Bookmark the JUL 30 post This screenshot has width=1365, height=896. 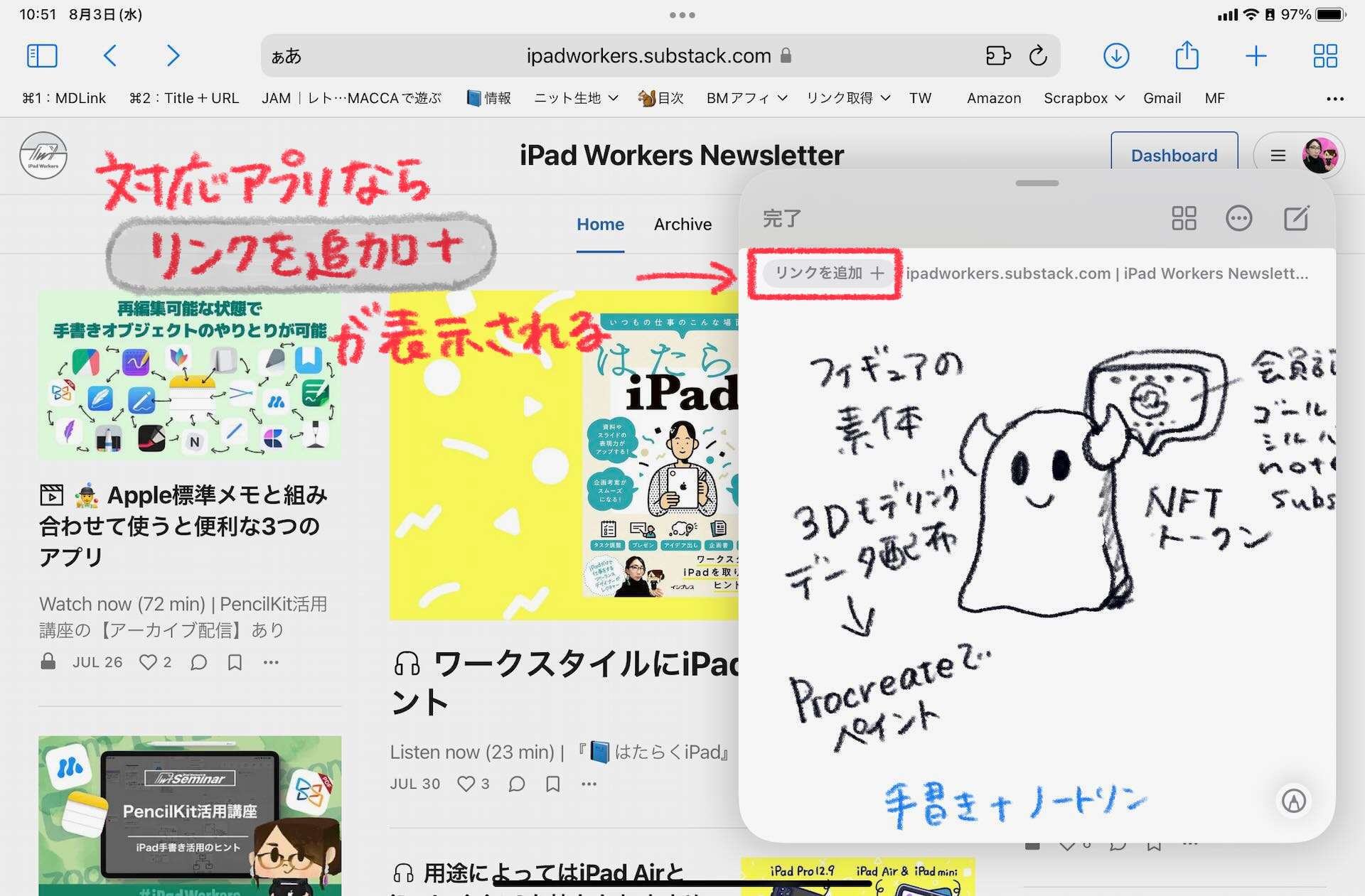pos(553,784)
